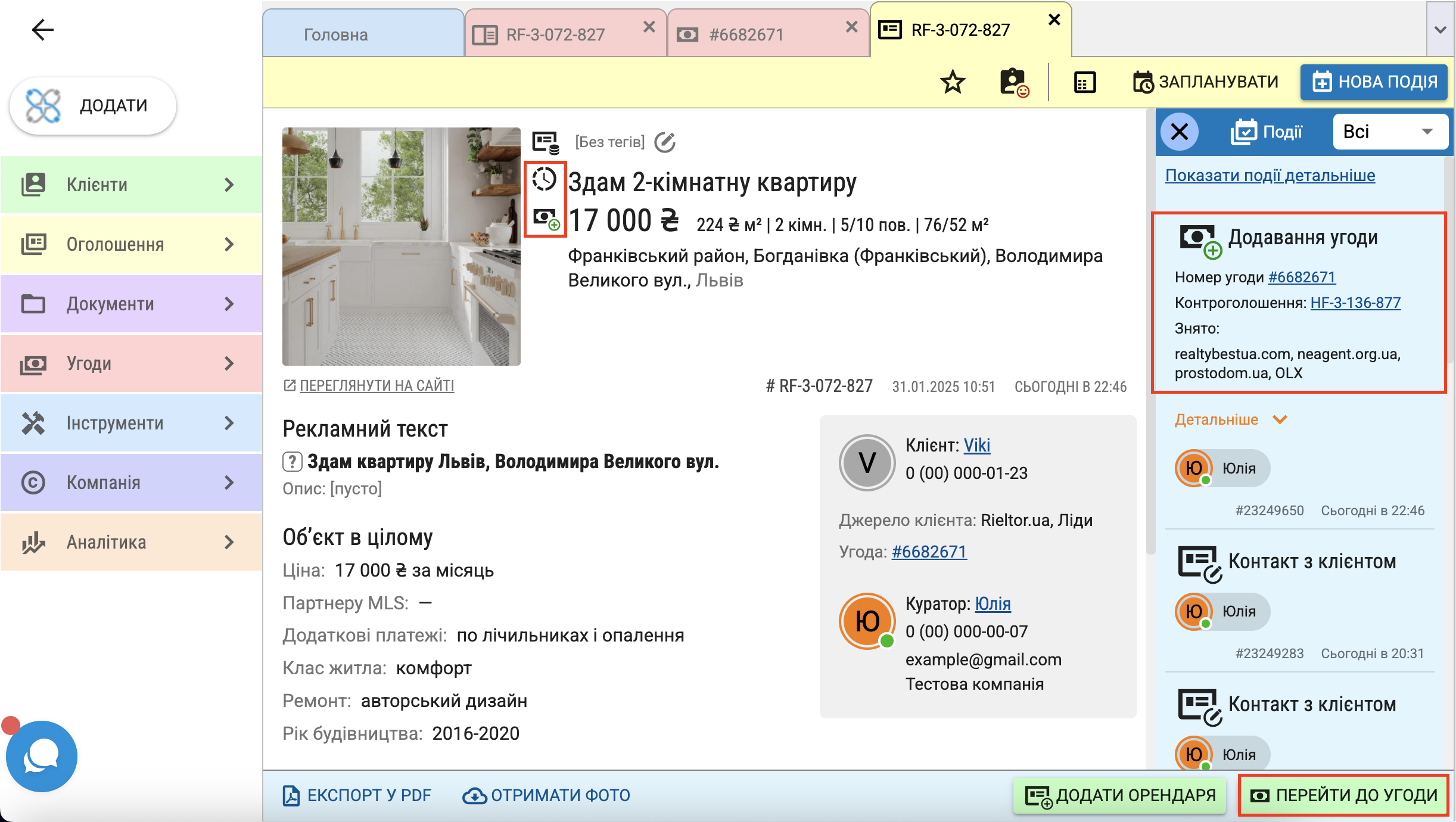Expand Детальніше in the event card
Screen dimensions: 1456x822
1231,419
